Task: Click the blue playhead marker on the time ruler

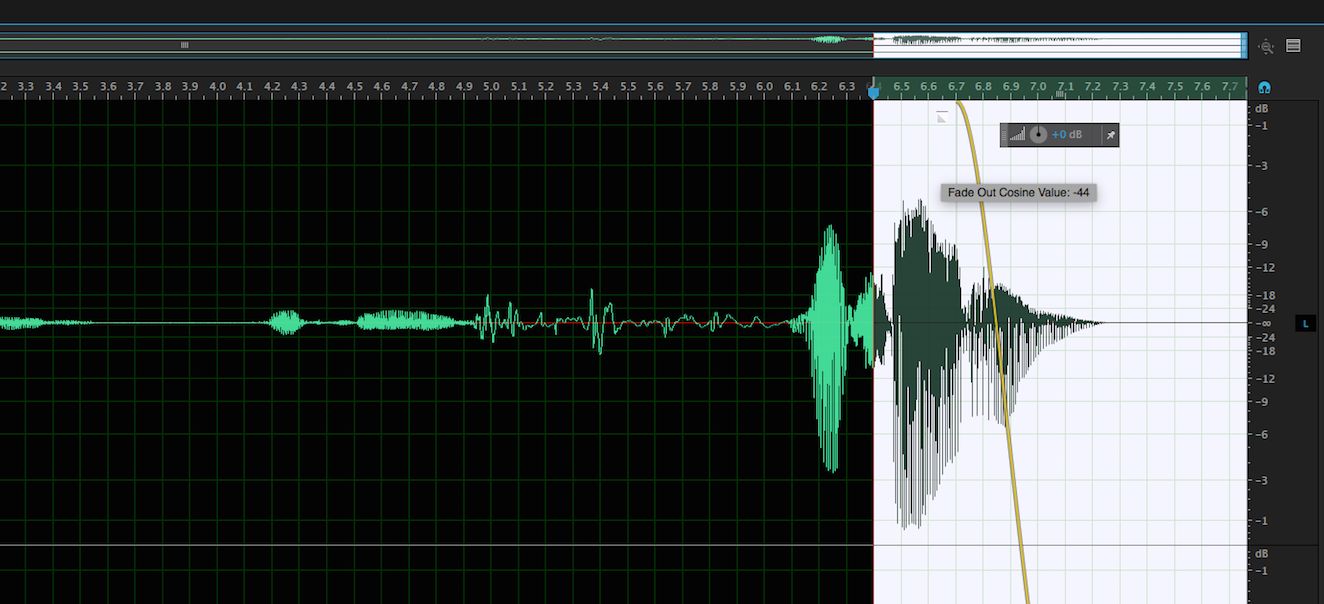Action: [x=875, y=92]
